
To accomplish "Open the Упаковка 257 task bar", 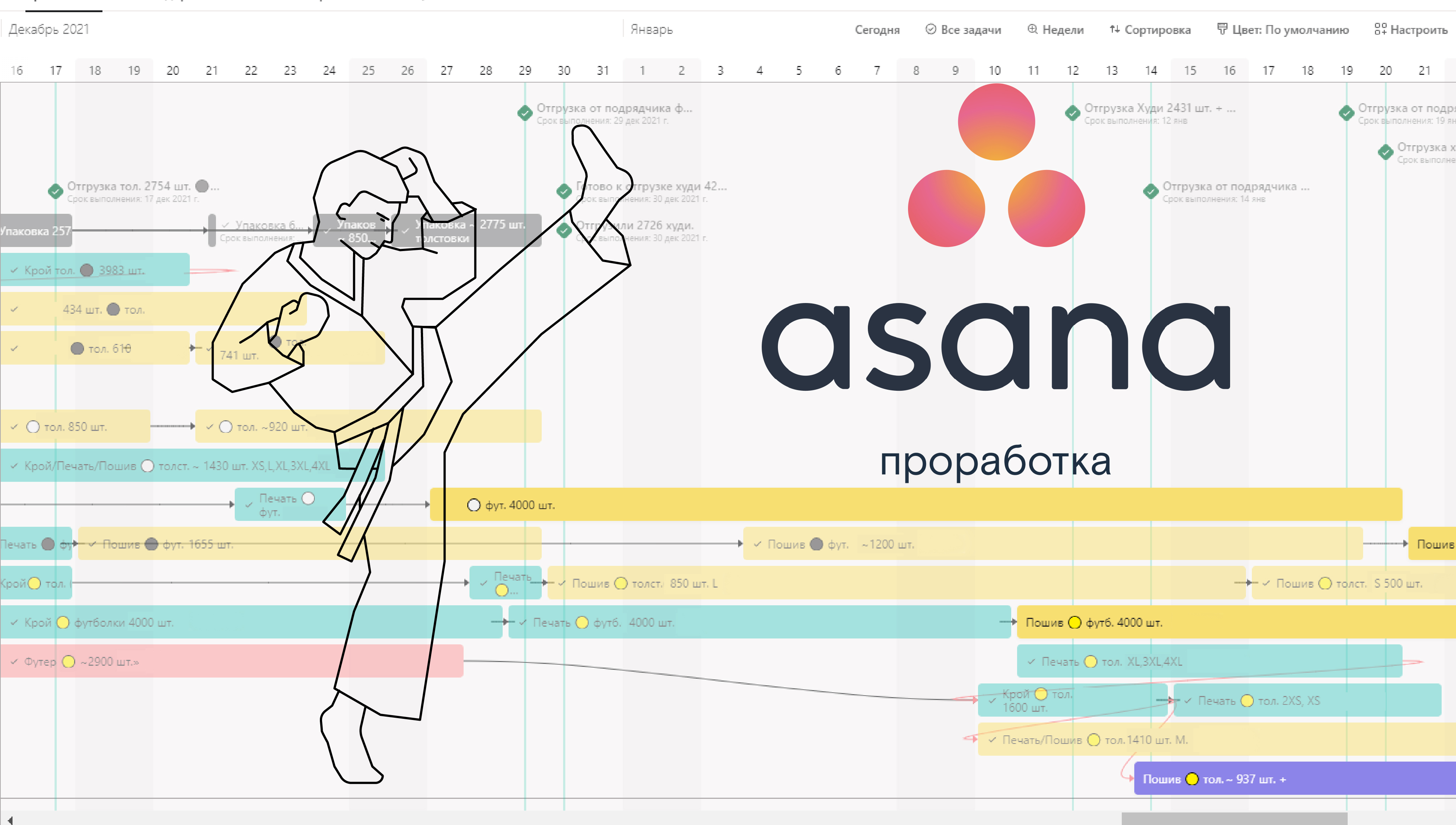I will (36, 231).
